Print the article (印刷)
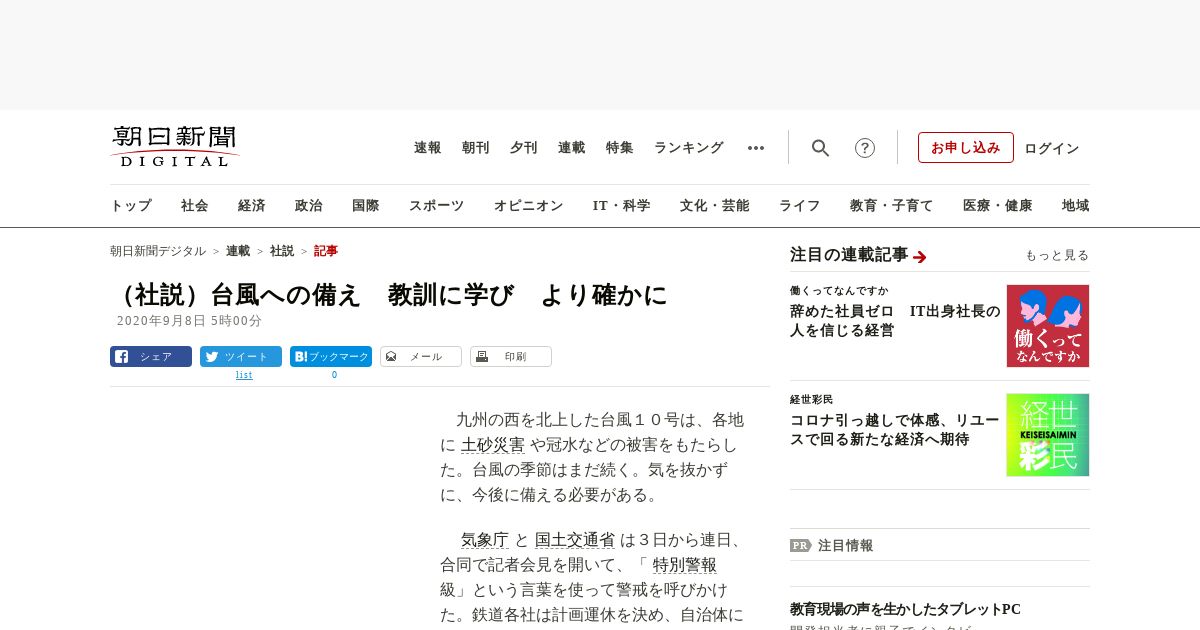The height and width of the screenshot is (630, 1200). tap(511, 357)
